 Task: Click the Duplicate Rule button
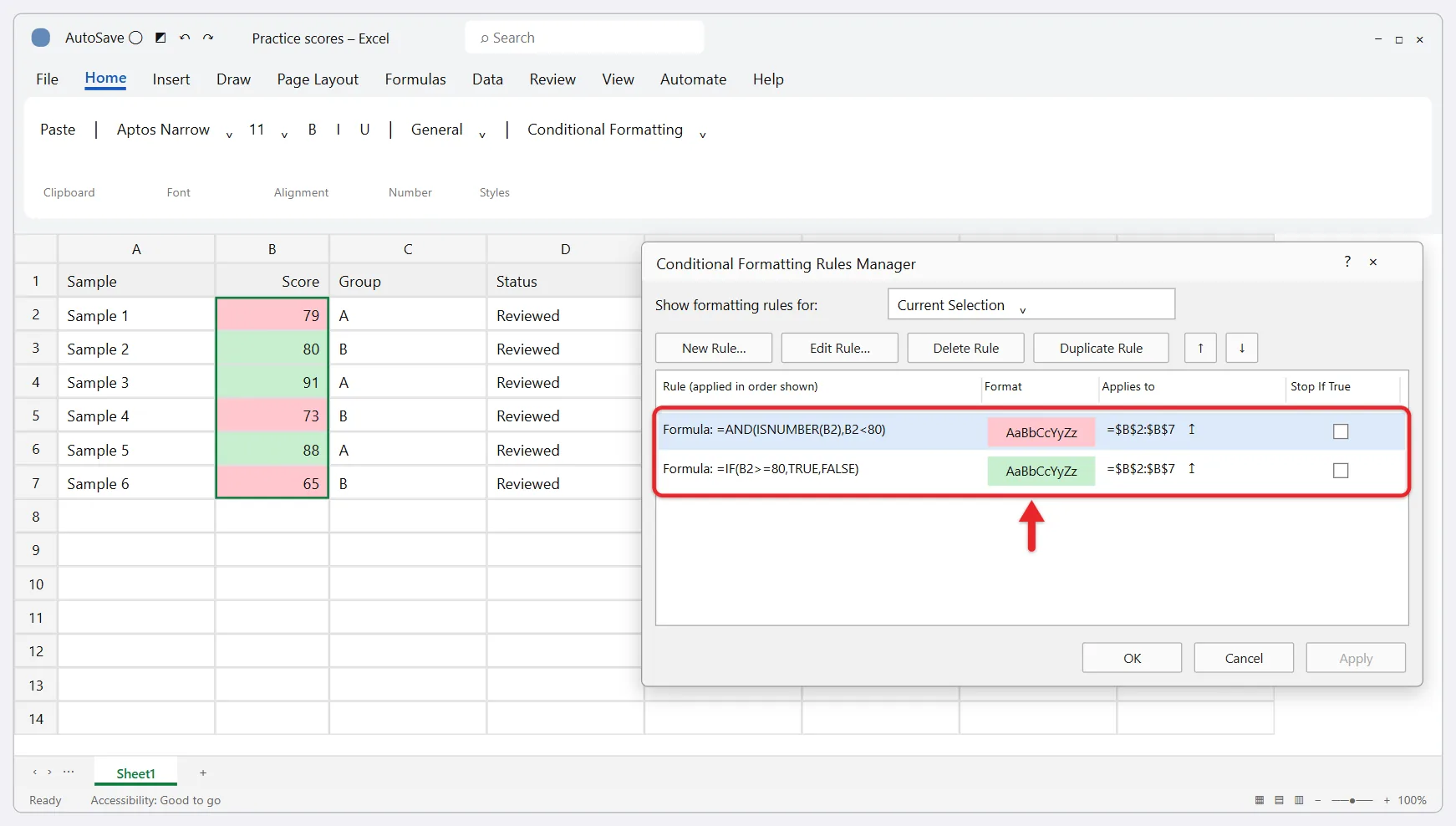tap(1101, 348)
